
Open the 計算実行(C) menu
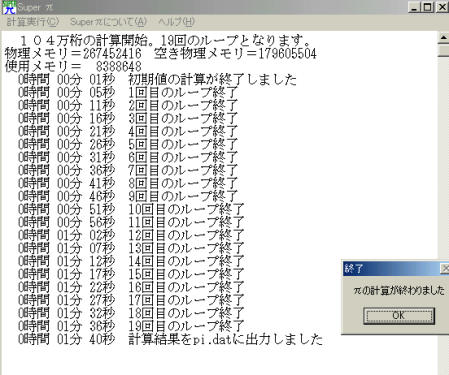[33, 22]
